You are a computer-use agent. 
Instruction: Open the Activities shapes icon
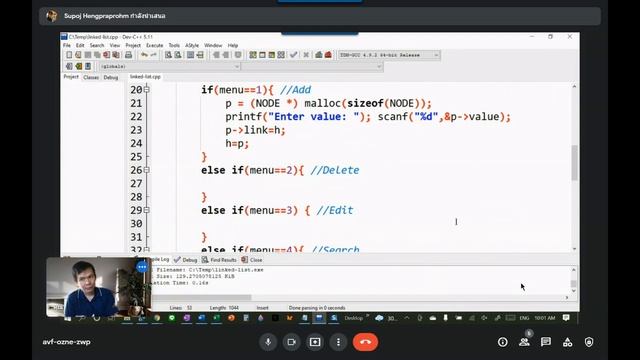tap(567, 342)
